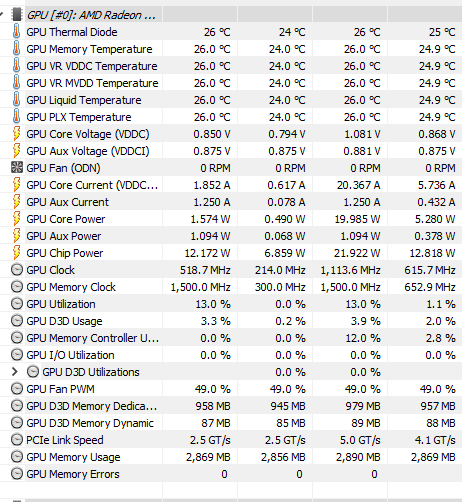Select the GPU [#0]: AMD Radeon header row

231,15
